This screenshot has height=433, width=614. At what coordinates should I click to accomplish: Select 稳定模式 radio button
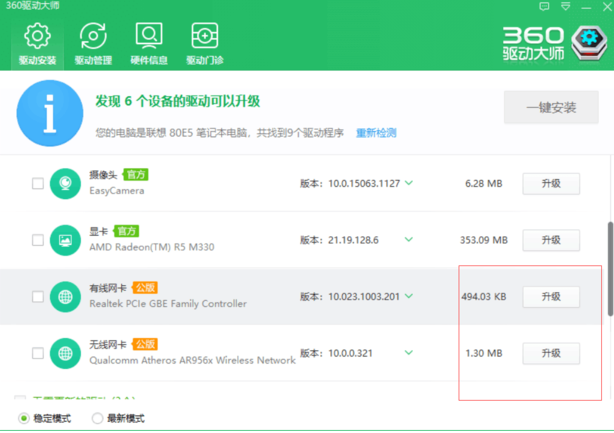click(24, 419)
